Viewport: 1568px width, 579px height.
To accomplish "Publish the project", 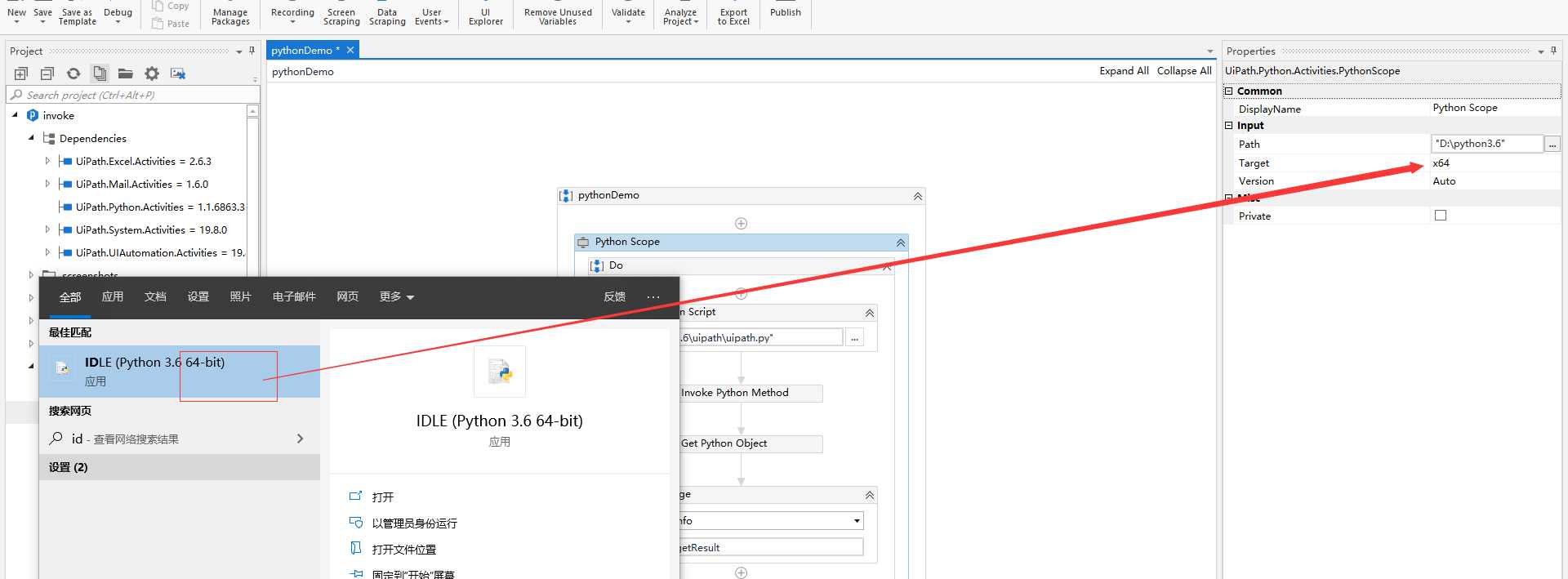I will coord(786,12).
